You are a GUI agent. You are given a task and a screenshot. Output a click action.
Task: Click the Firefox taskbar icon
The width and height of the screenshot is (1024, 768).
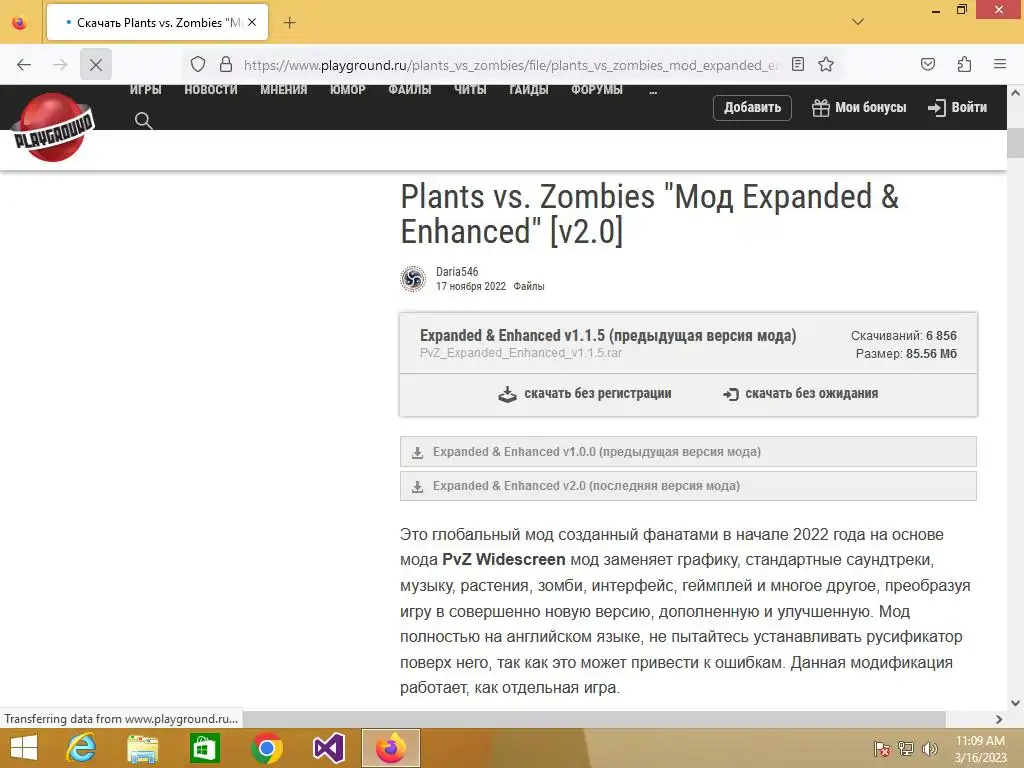pos(391,748)
